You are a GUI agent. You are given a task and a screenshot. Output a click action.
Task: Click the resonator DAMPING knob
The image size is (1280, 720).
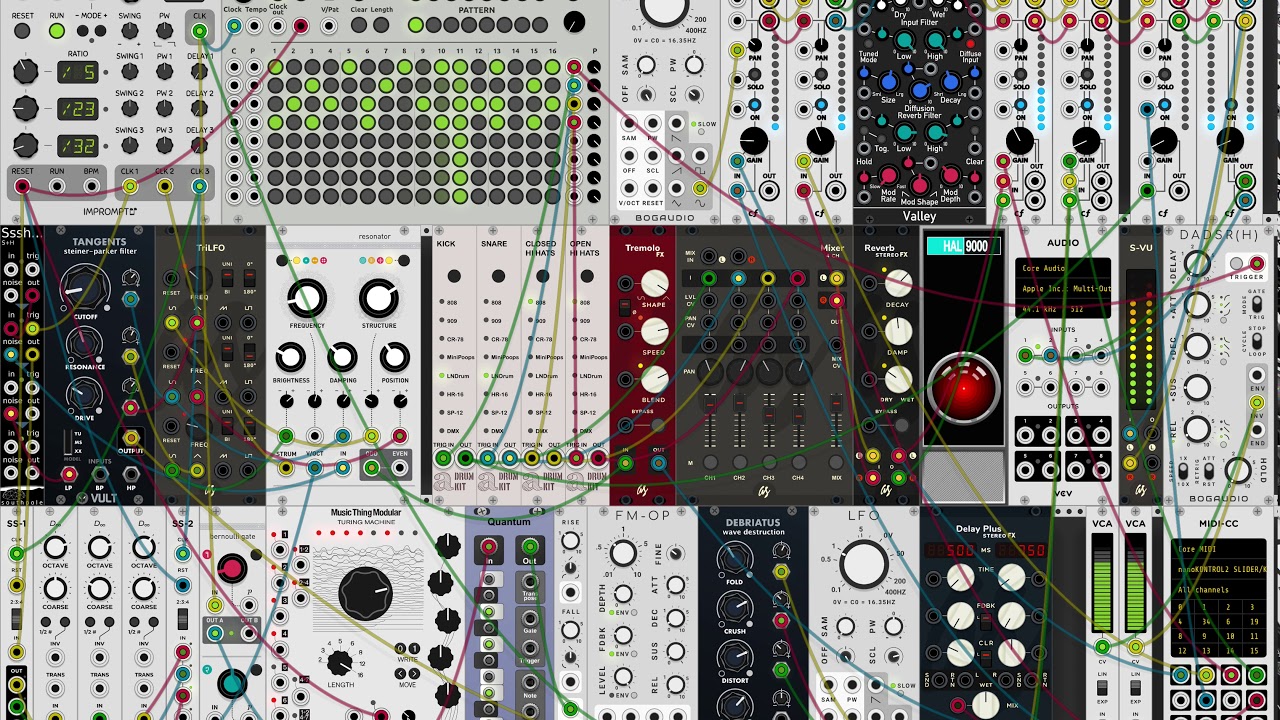tap(342, 357)
